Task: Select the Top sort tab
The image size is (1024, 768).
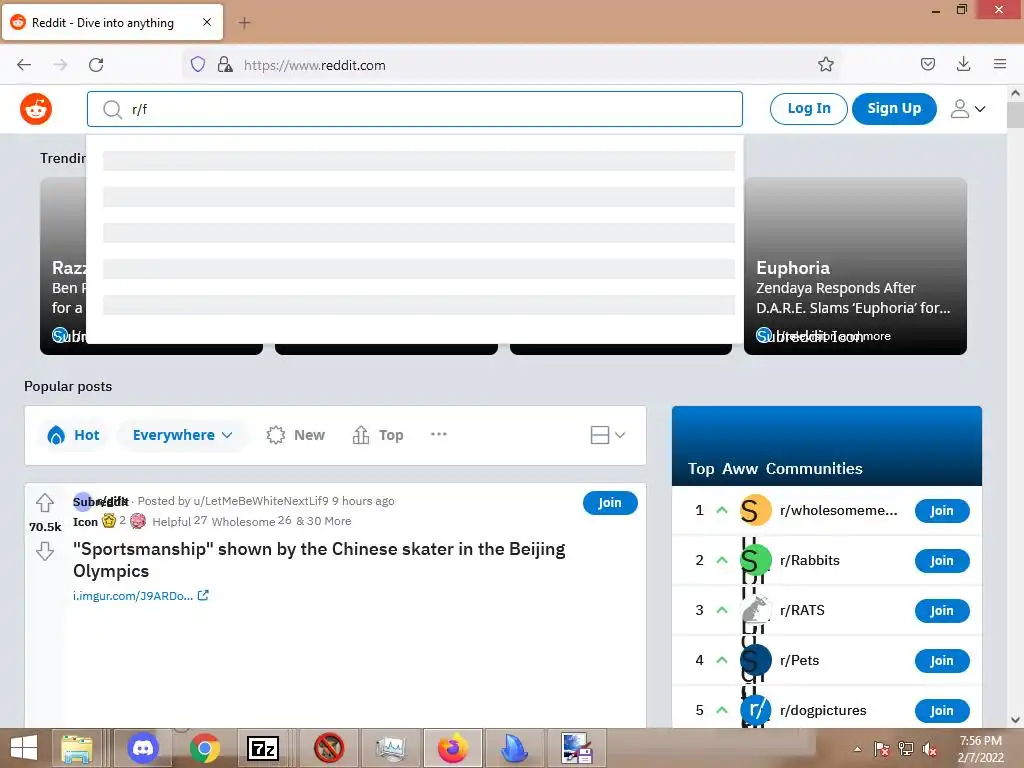Action: coord(378,435)
